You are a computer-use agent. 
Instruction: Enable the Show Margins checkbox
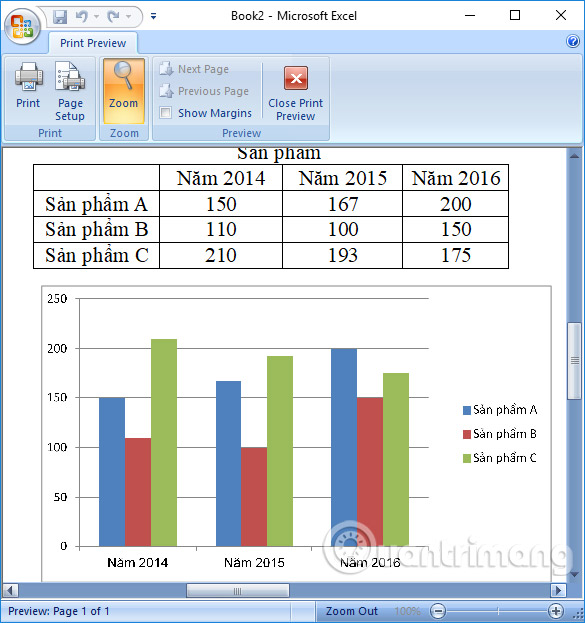click(165, 113)
